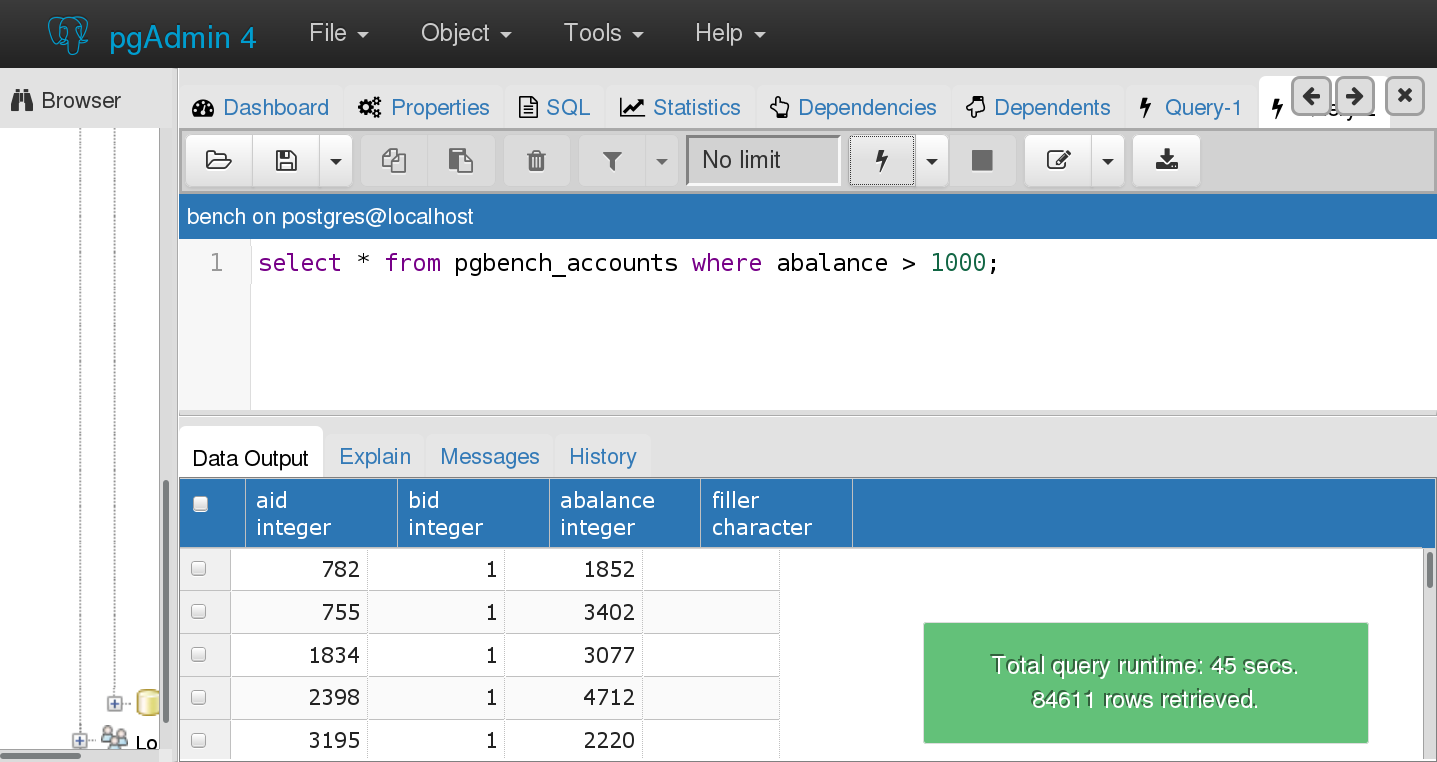The height and width of the screenshot is (762, 1437).
Task: Click the Copy icon in toolbar
Action: click(394, 160)
